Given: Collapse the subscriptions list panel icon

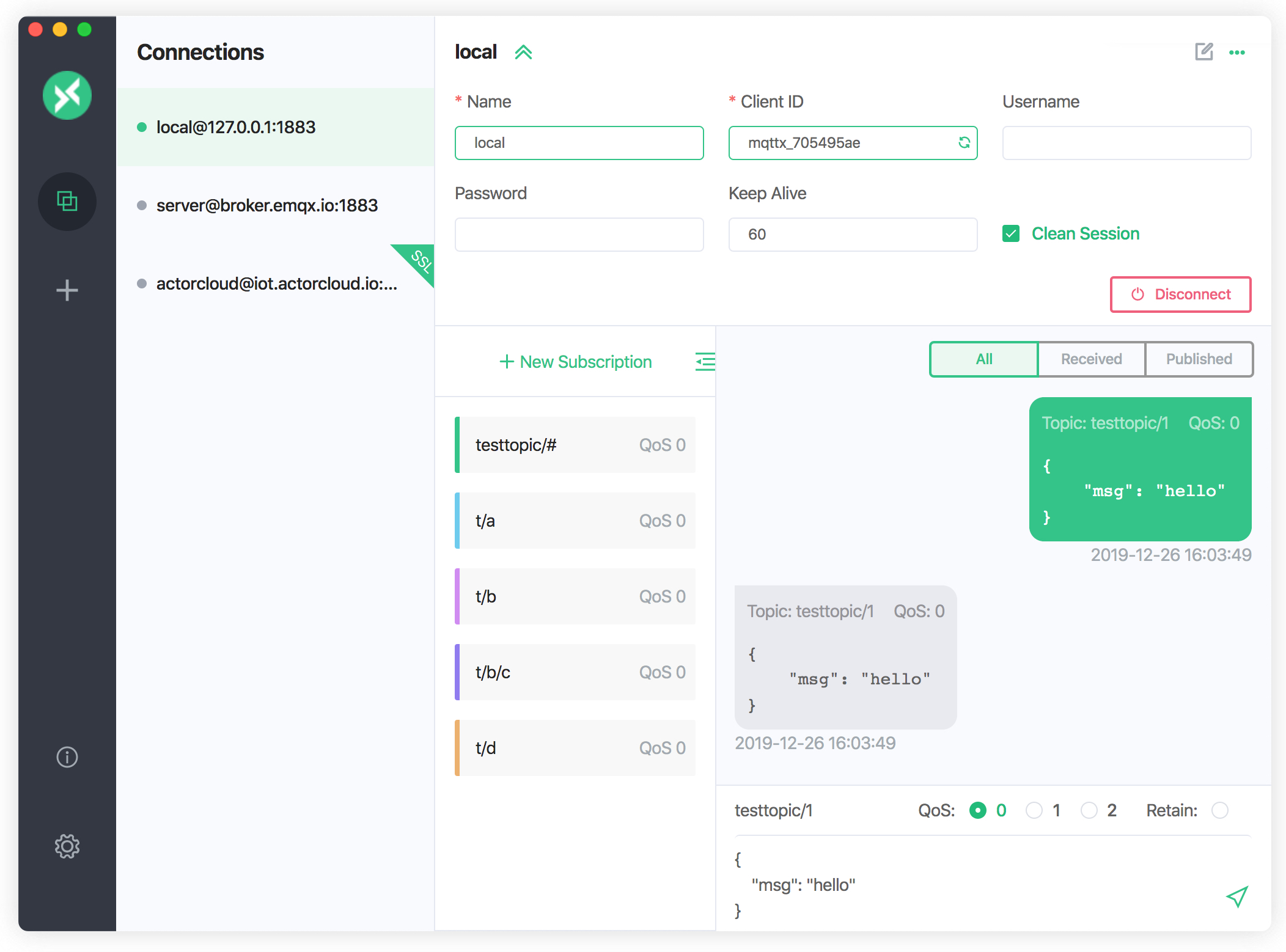Looking at the screenshot, I should tap(705, 362).
